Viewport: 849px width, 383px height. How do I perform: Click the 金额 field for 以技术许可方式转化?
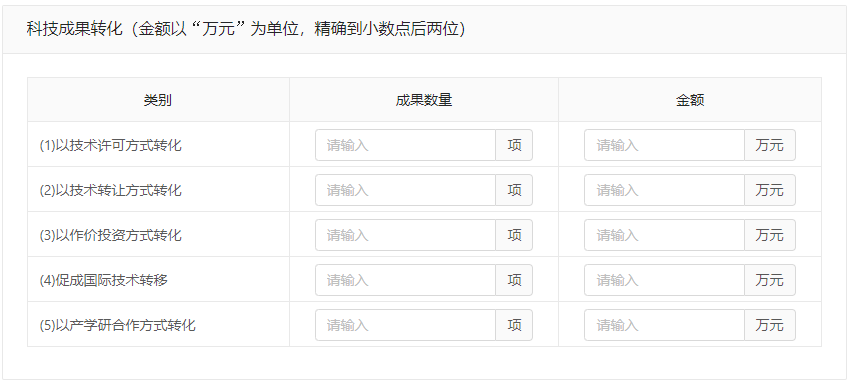664,145
